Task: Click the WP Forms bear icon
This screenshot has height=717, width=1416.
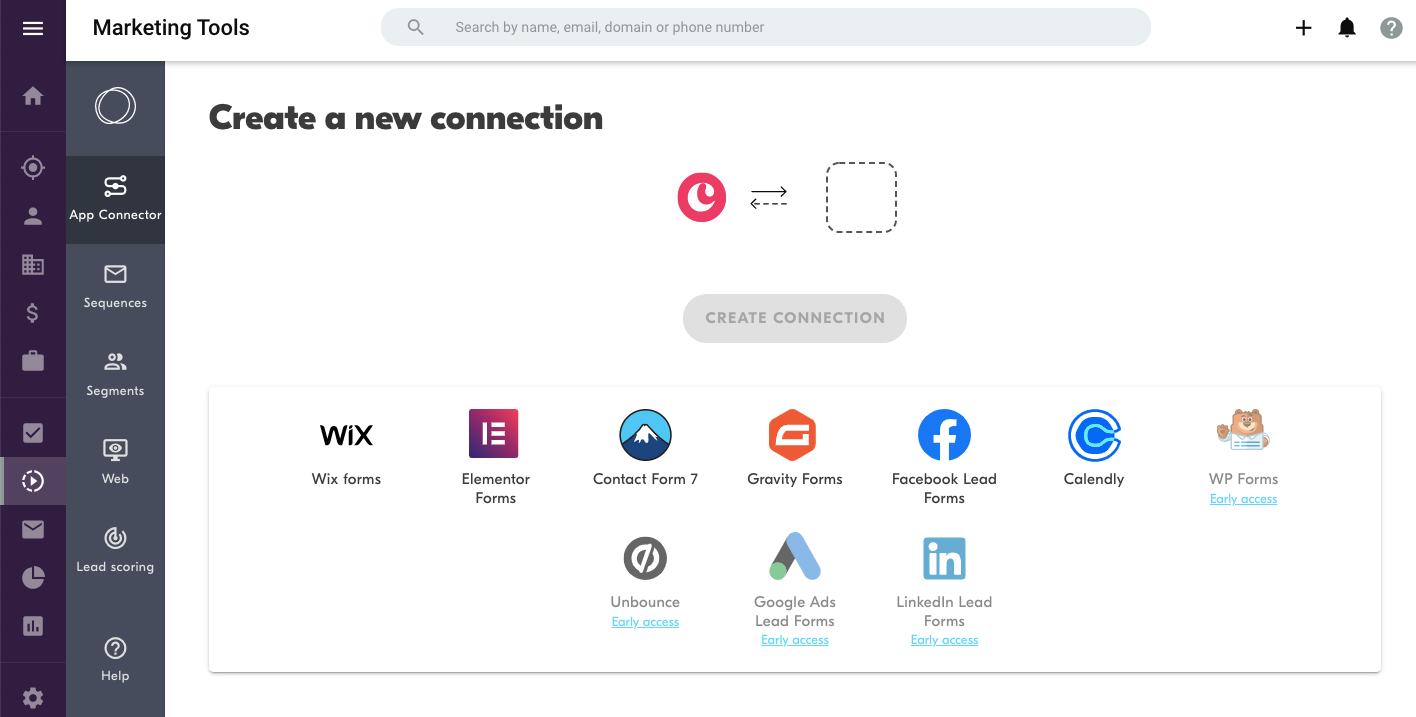Action: [x=1243, y=432]
